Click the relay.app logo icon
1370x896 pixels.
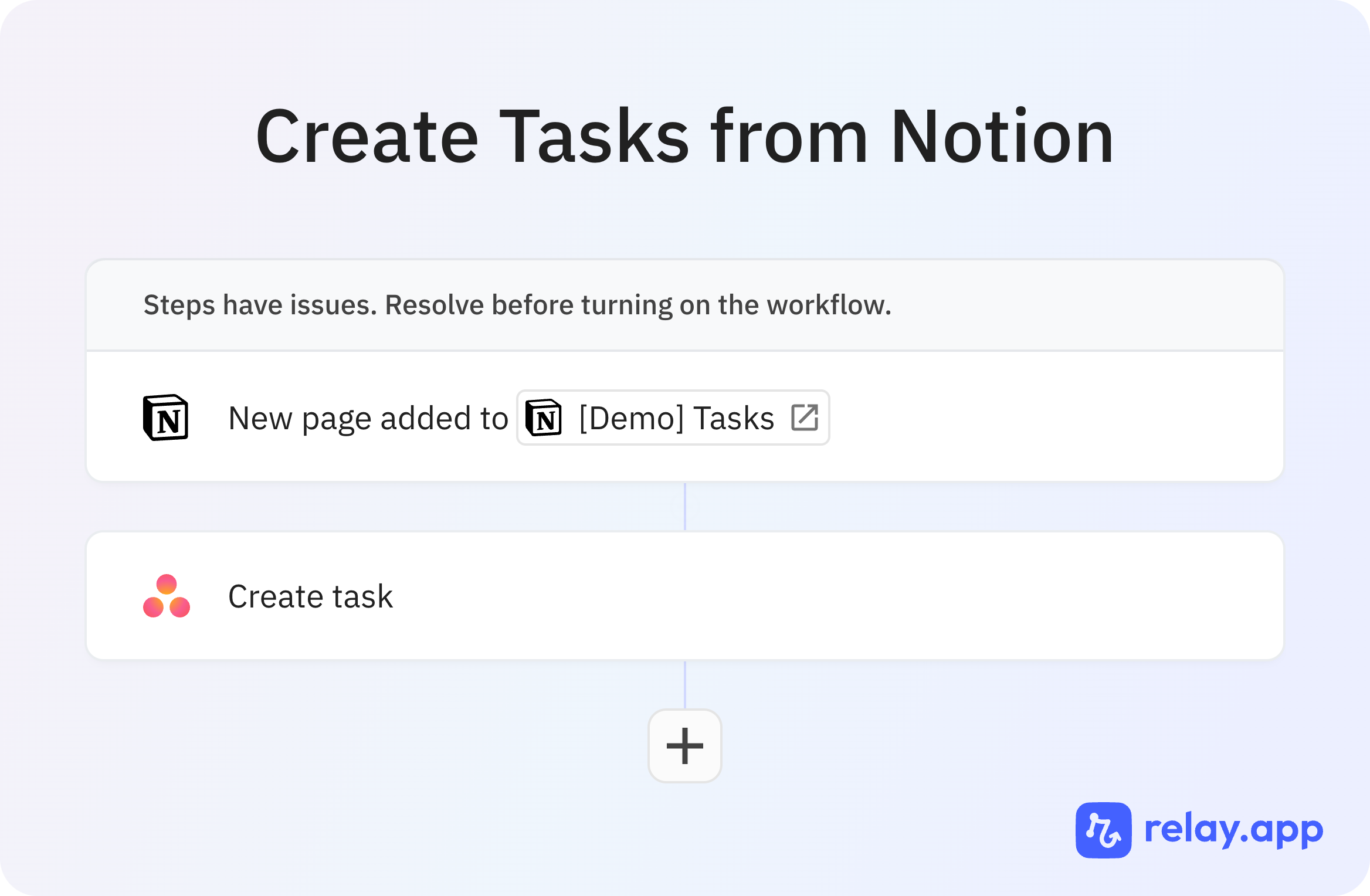1103,830
